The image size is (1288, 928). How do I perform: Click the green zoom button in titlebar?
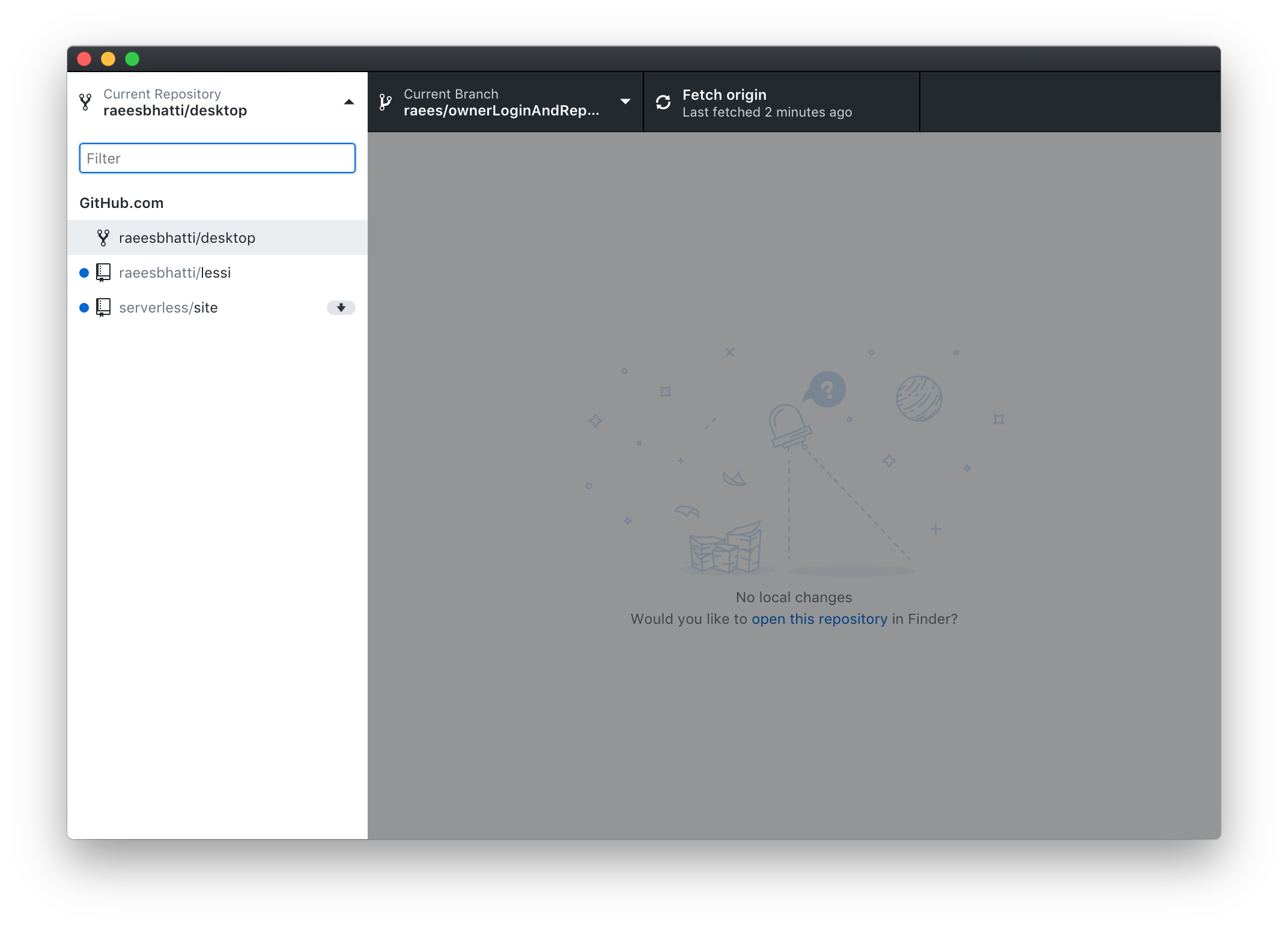coord(132,58)
